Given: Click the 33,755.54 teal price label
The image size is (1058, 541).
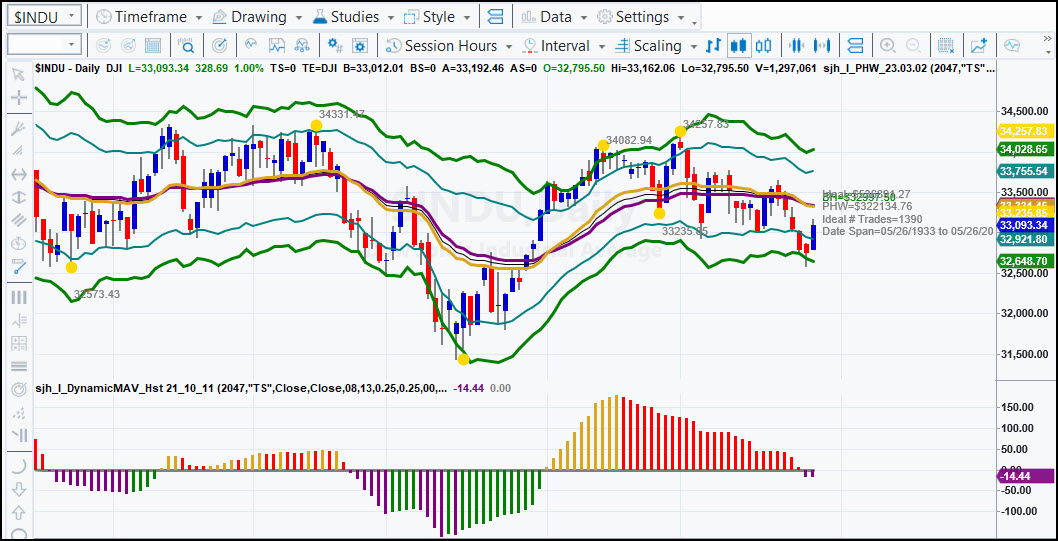Looking at the screenshot, I should (1024, 171).
